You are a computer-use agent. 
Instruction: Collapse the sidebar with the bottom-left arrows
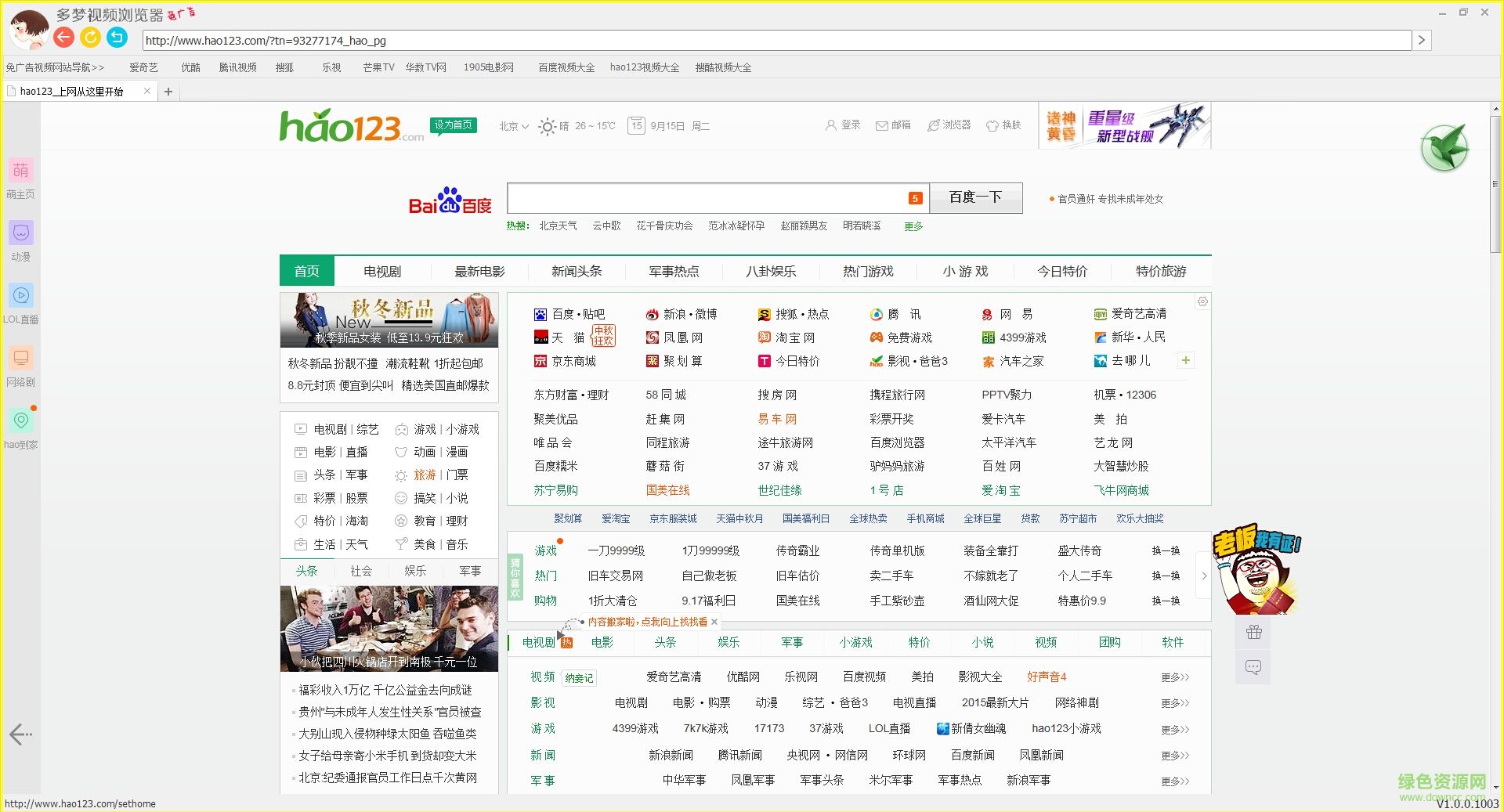click(x=20, y=734)
